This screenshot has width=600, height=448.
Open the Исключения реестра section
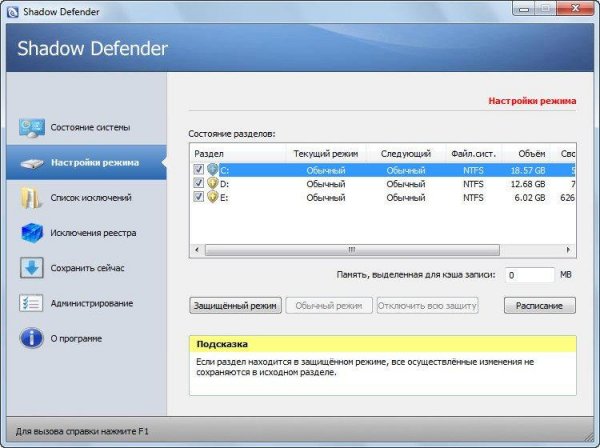(x=86, y=233)
